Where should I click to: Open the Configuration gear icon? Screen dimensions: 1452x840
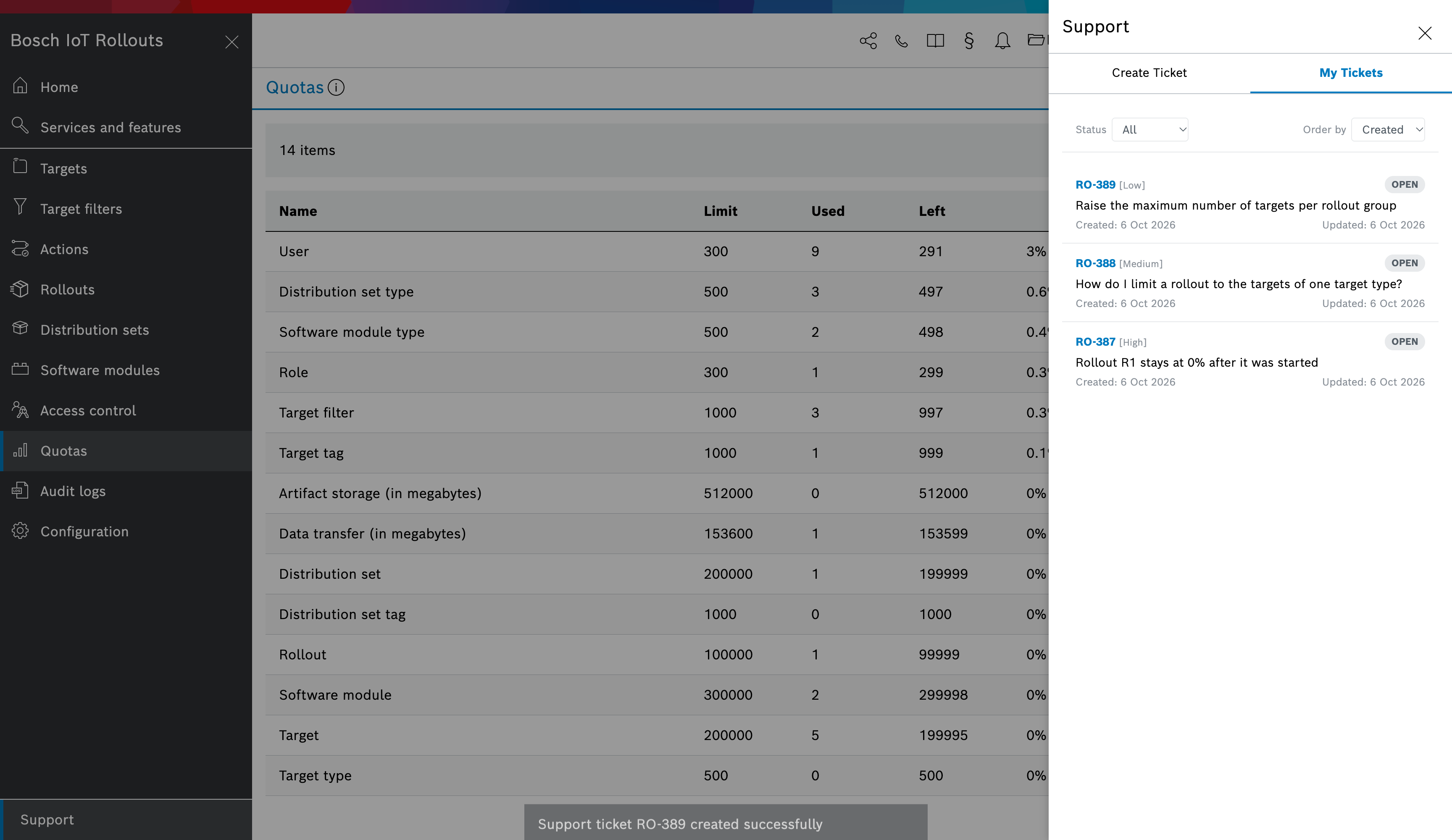click(x=20, y=530)
